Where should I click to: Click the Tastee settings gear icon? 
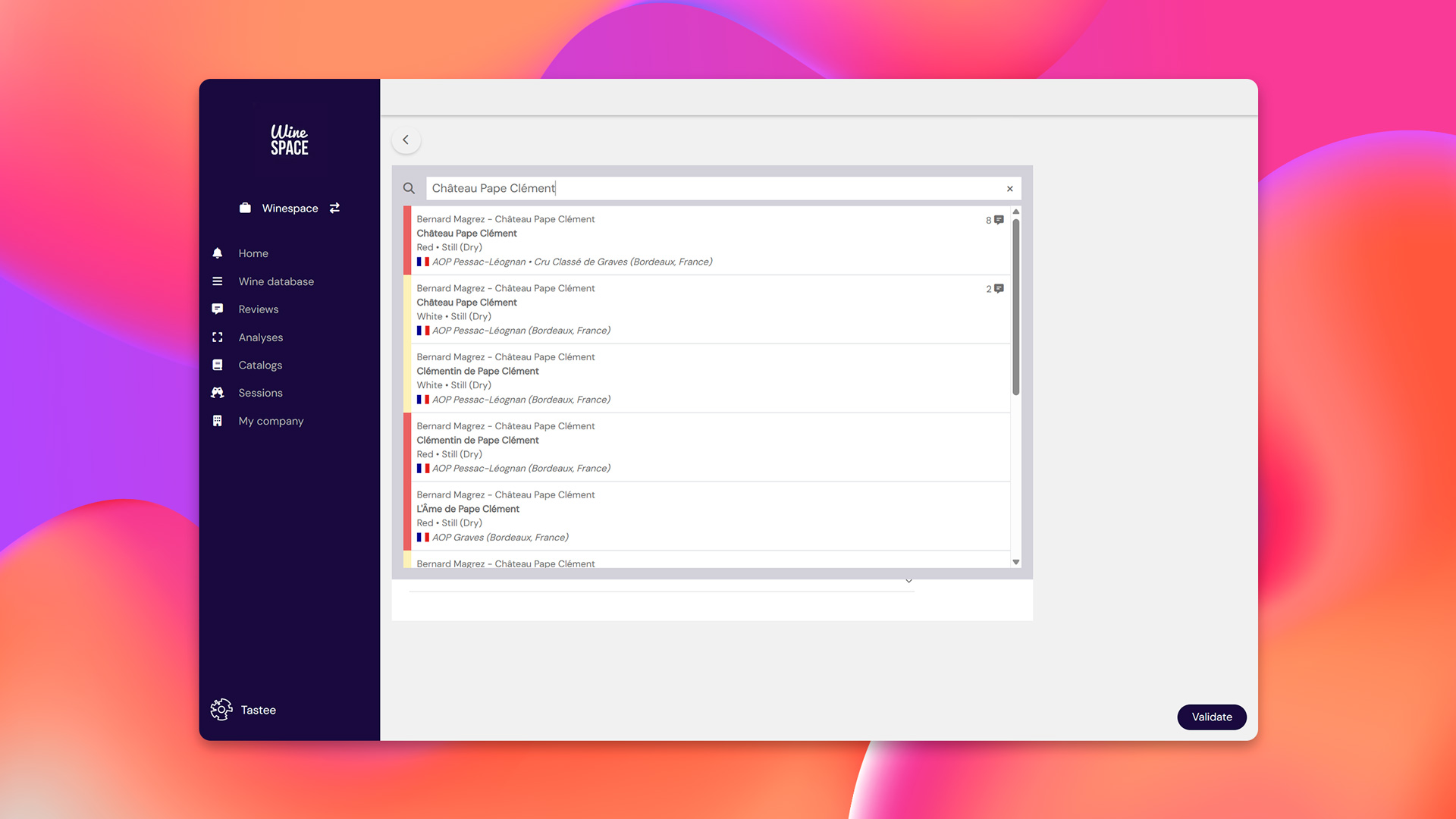click(221, 710)
